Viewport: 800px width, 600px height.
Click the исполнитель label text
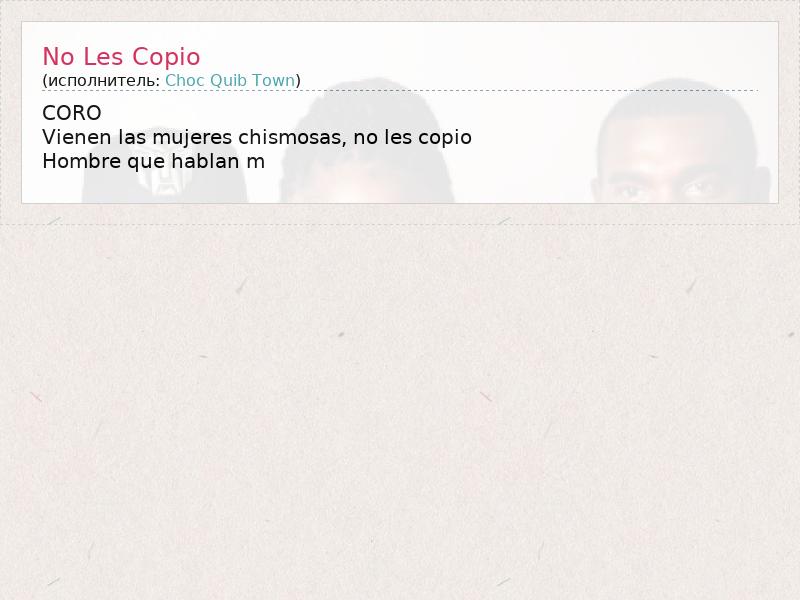tap(101, 81)
